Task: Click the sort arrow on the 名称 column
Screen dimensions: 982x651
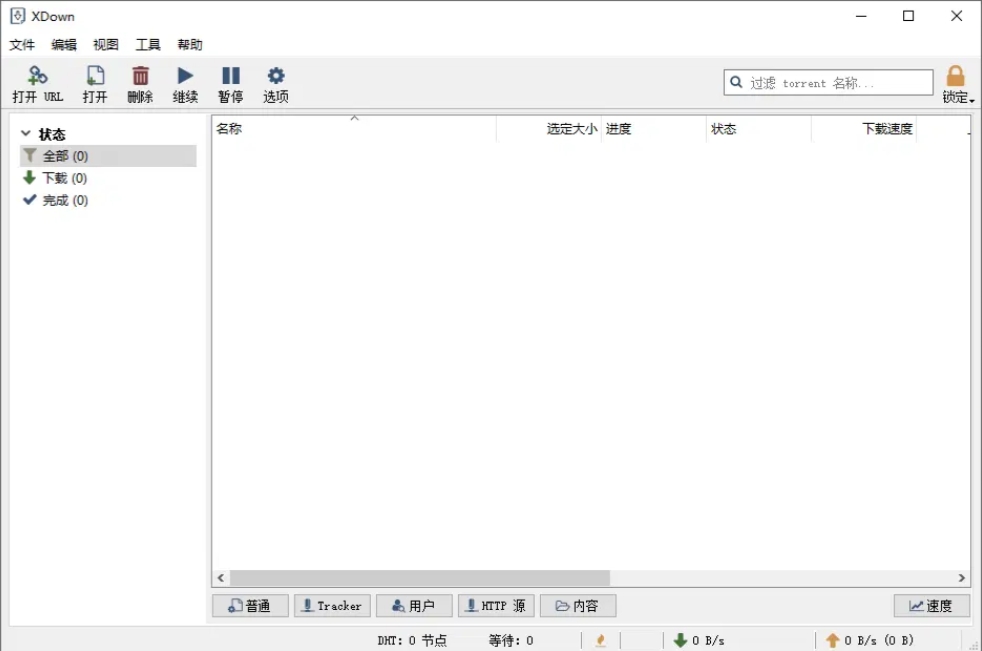Action: pos(354,118)
